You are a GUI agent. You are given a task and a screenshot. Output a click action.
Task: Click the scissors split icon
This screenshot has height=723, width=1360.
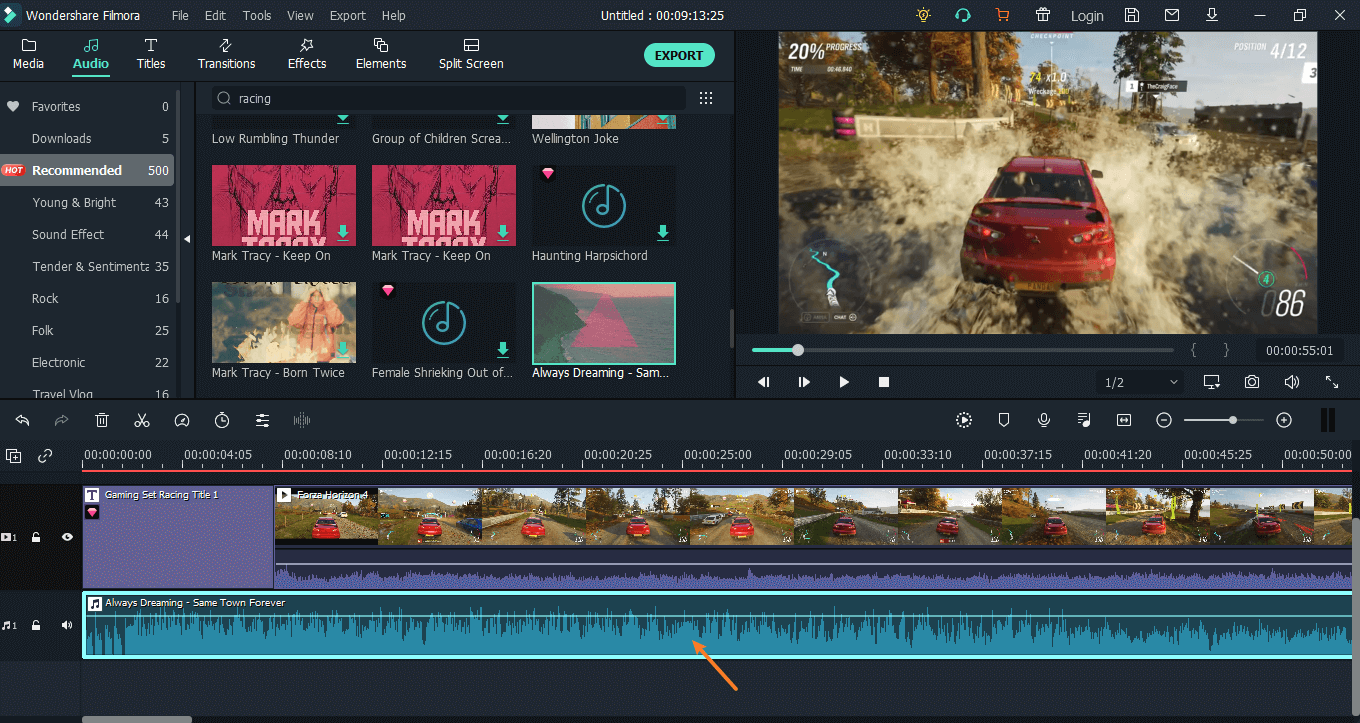tap(142, 421)
